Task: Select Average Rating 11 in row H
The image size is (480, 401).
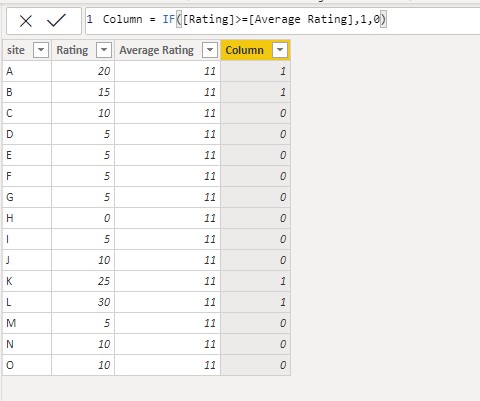Action: pos(167,218)
